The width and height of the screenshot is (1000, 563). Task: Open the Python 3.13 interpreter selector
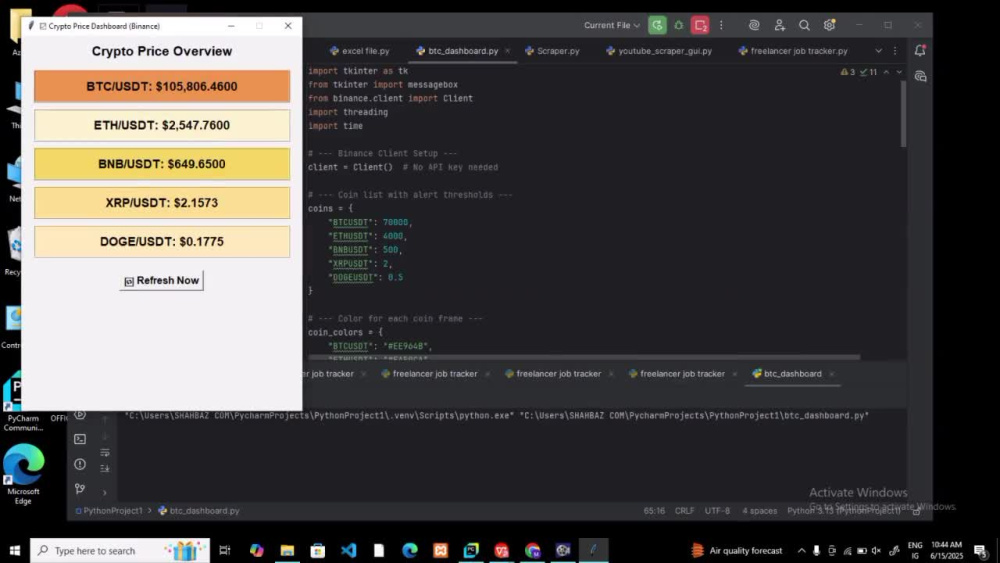click(844, 511)
